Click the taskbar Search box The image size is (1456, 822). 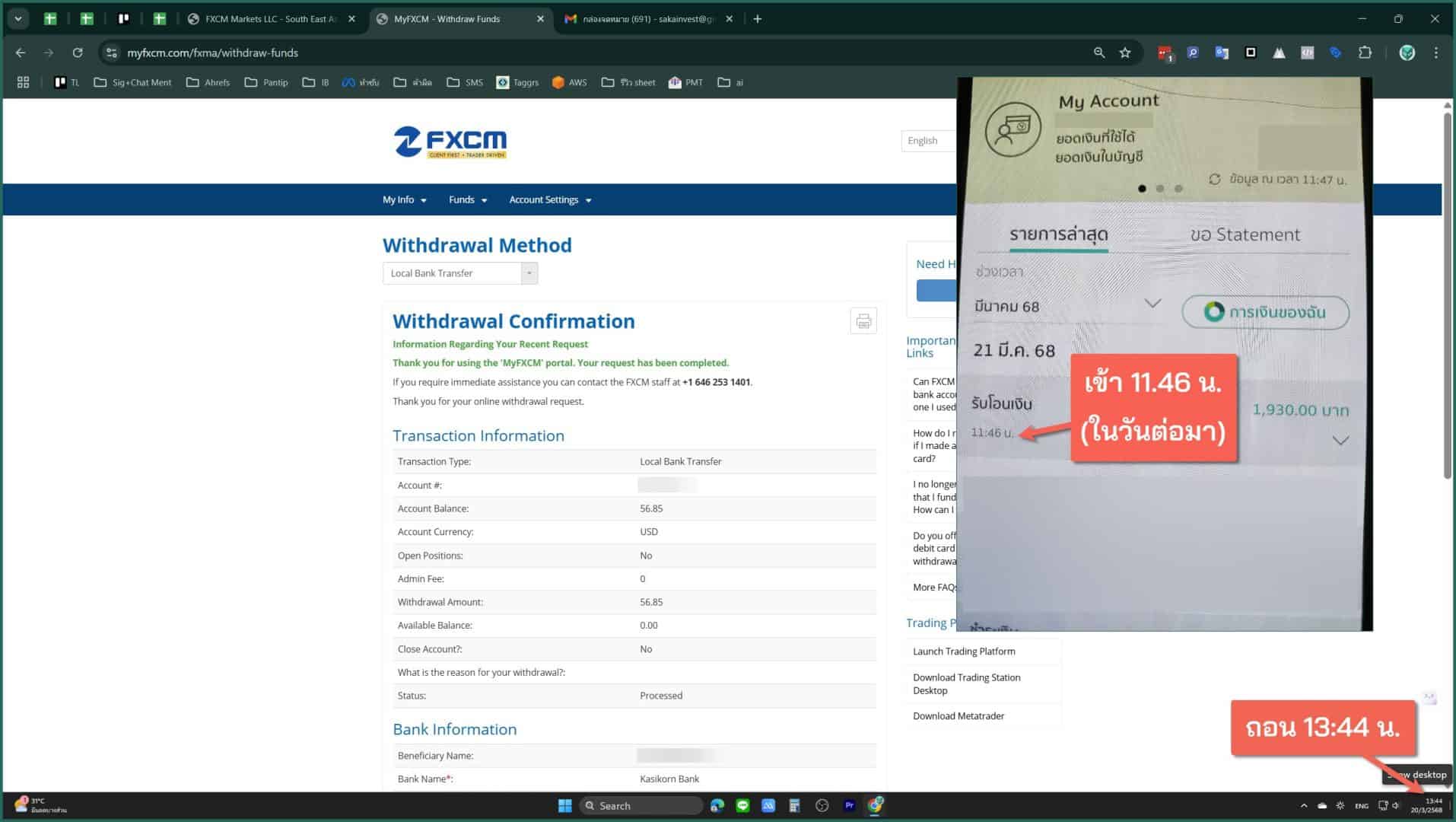(x=641, y=805)
